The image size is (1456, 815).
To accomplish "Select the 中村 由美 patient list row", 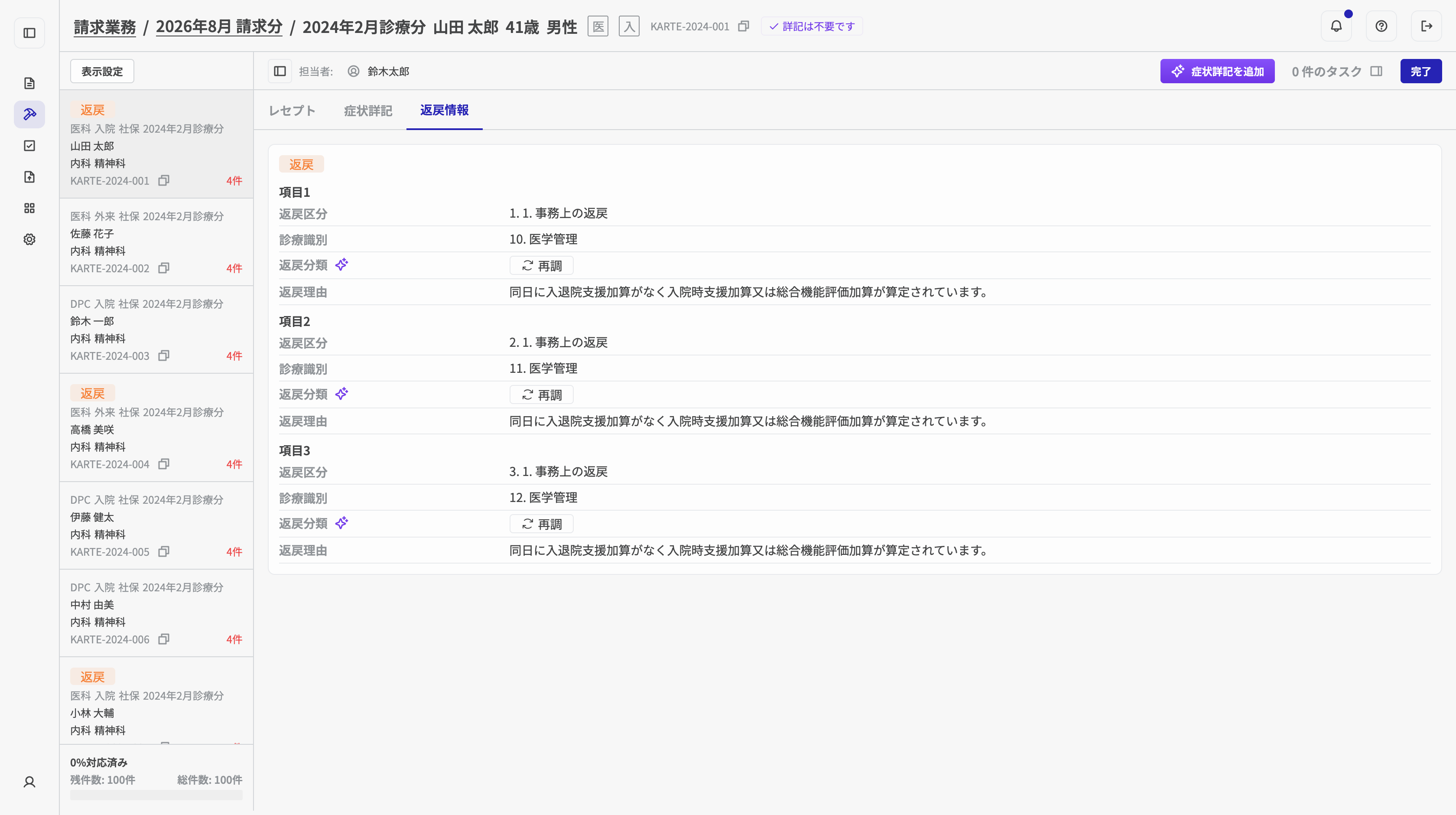I will [156, 613].
